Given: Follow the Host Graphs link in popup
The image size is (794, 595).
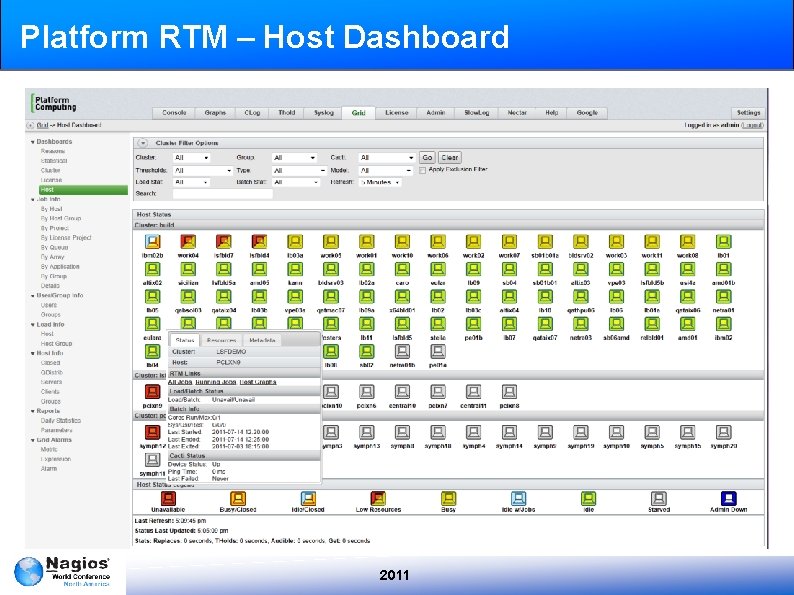Looking at the screenshot, I should tap(258, 382).
